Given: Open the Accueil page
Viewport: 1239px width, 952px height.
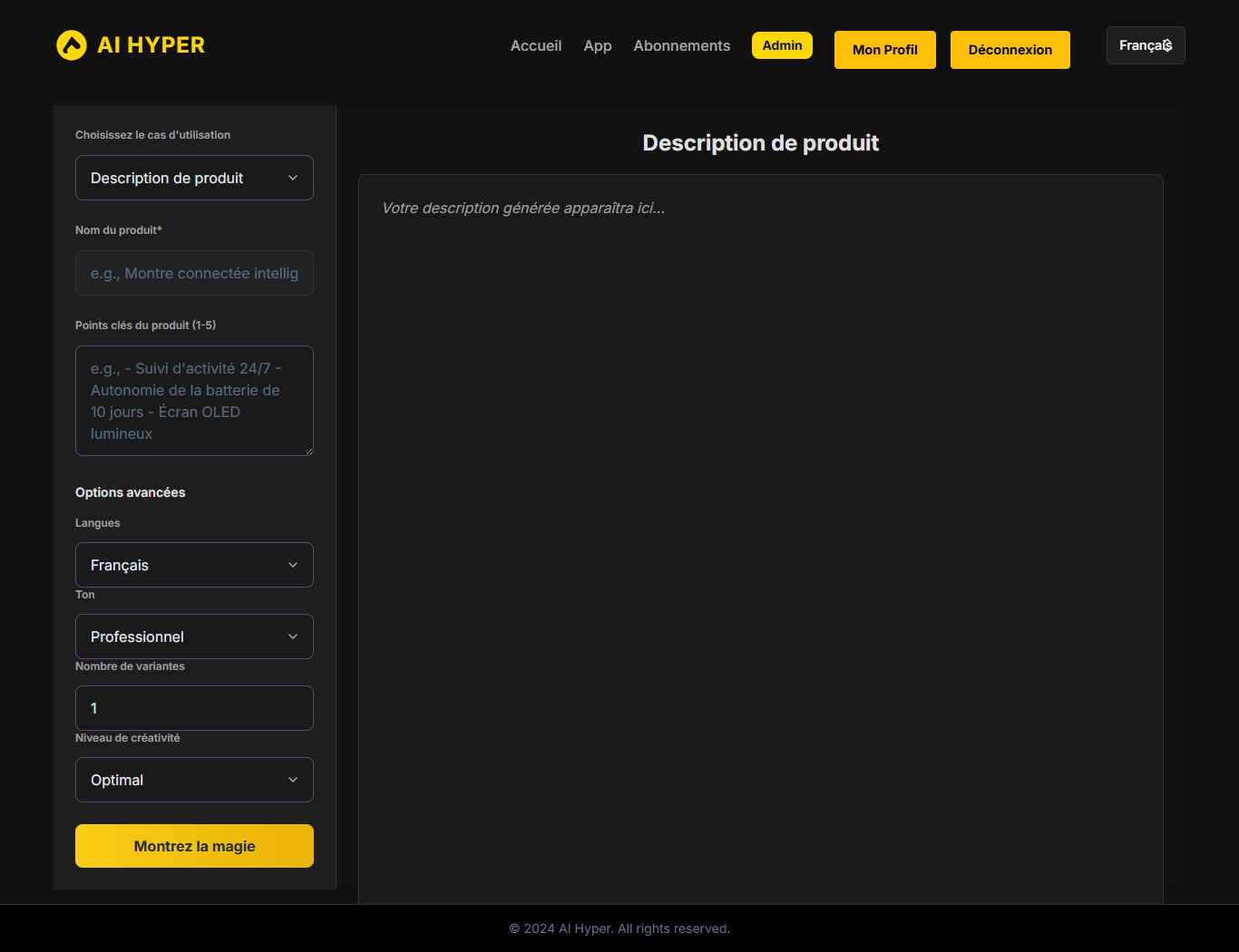Looking at the screenshot, I should pyautogui.click(x=535, y=45).
